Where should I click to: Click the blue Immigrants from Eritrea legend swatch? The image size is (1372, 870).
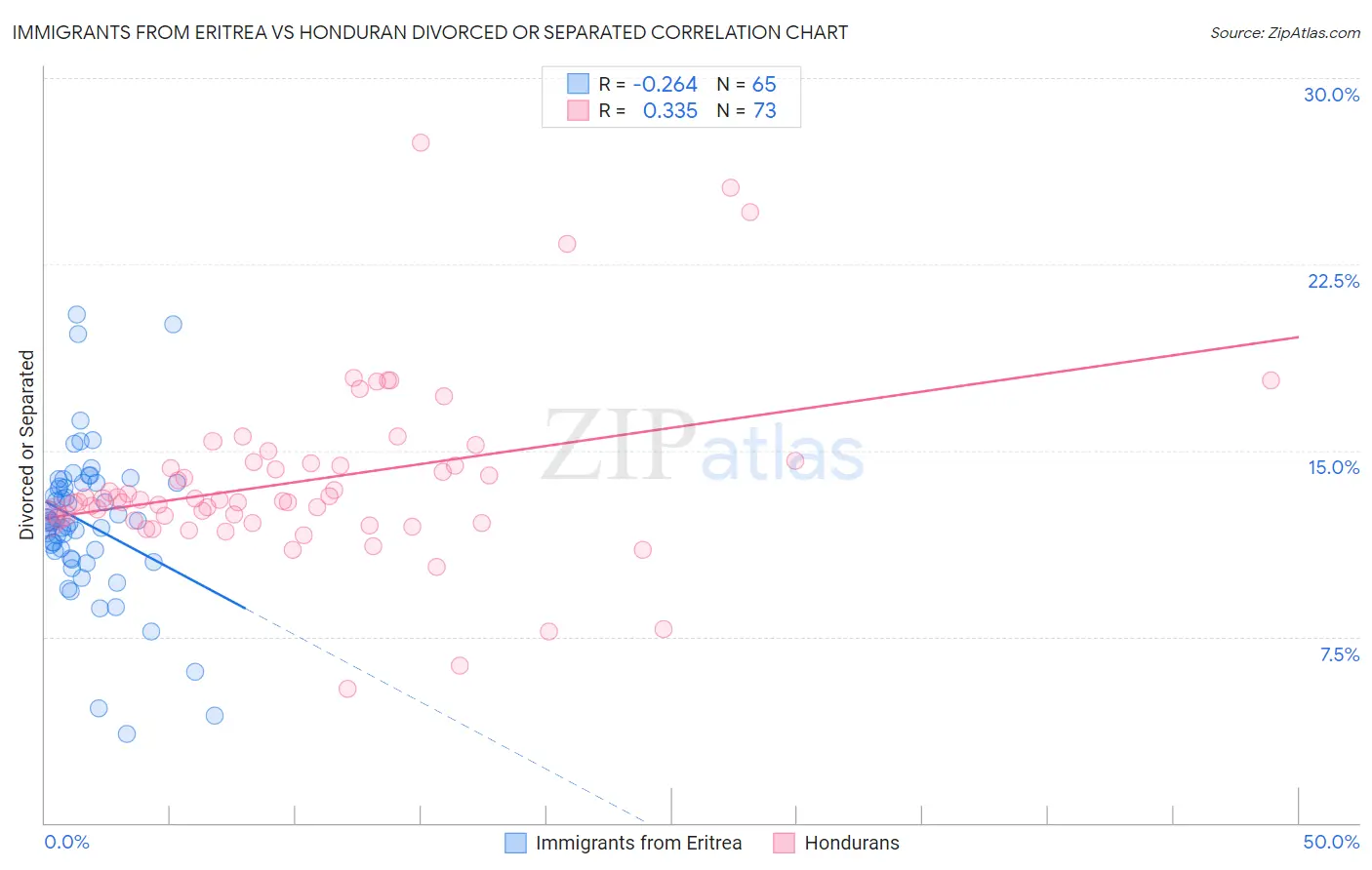click(x=515, y=843)
